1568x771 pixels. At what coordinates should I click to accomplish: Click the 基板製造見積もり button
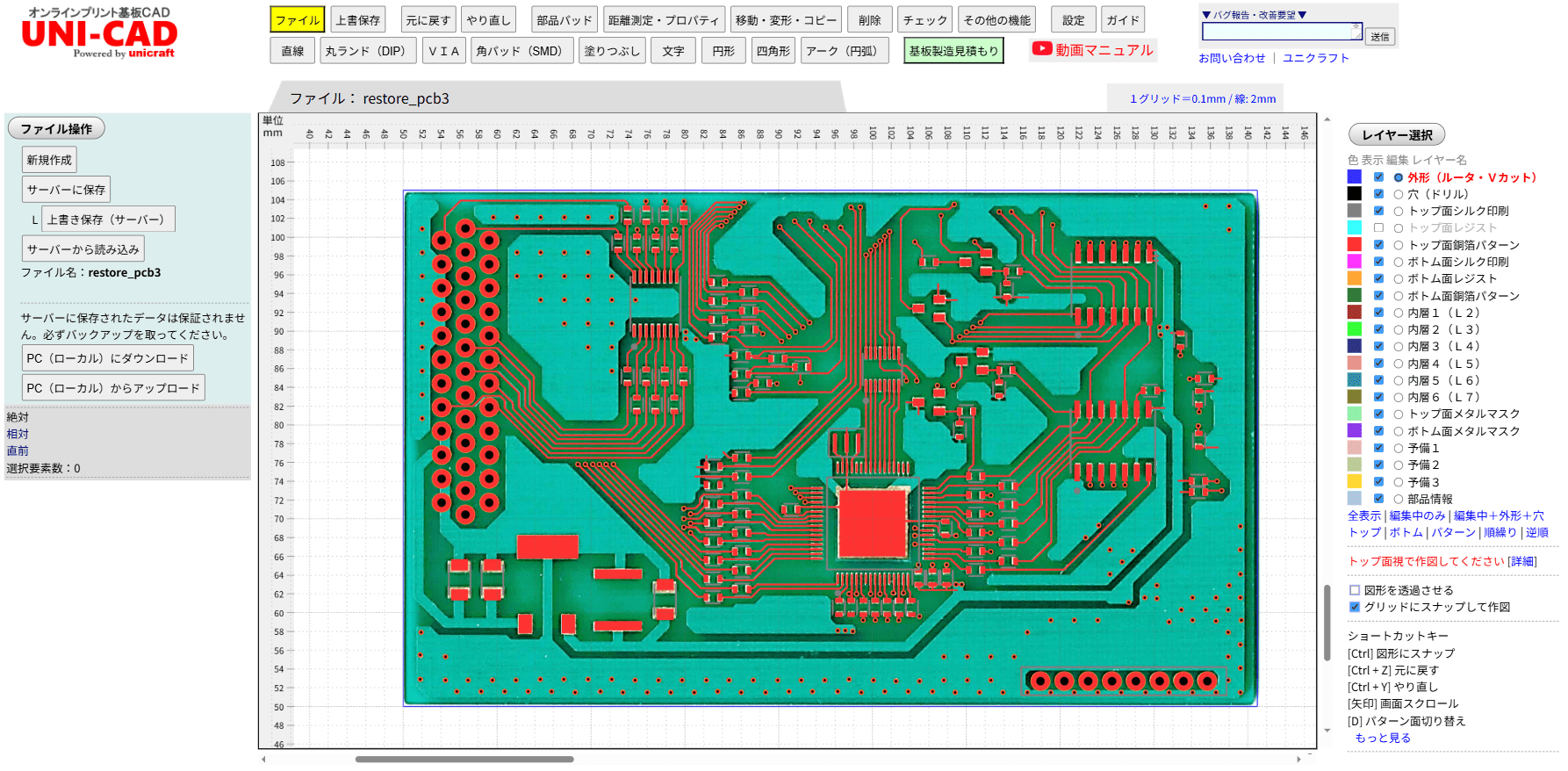(953, 51)
